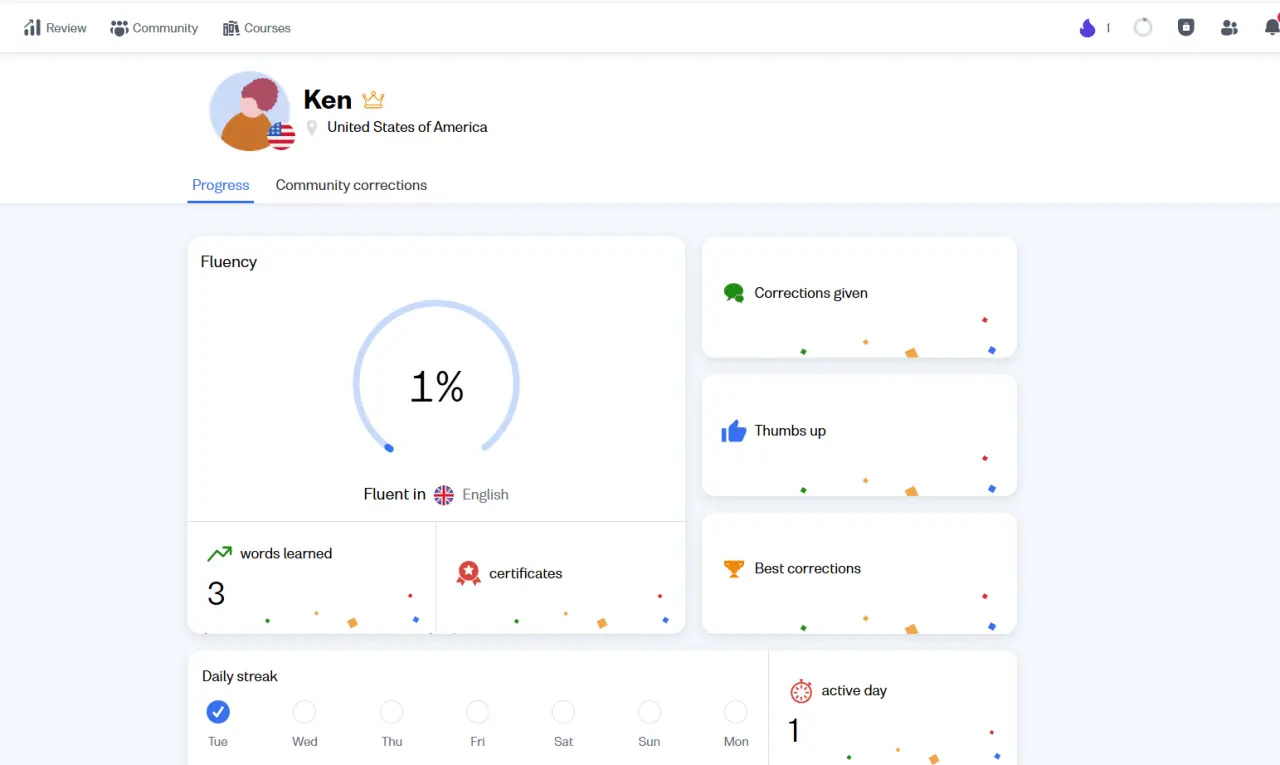
Task: Open the Thumbs up card
Action: [x=859, y=435]
